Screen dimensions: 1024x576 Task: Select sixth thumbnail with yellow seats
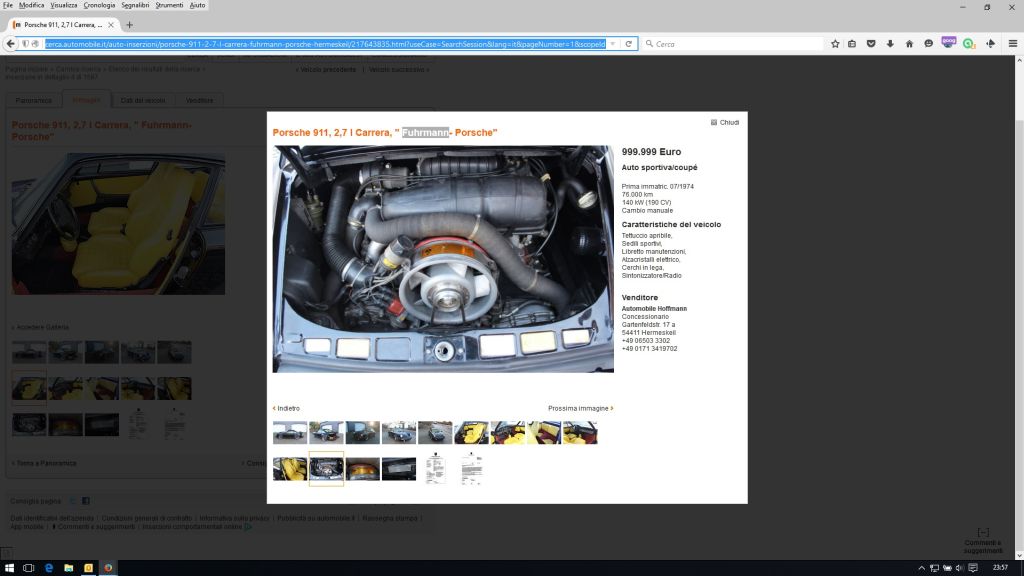(471, 432)
